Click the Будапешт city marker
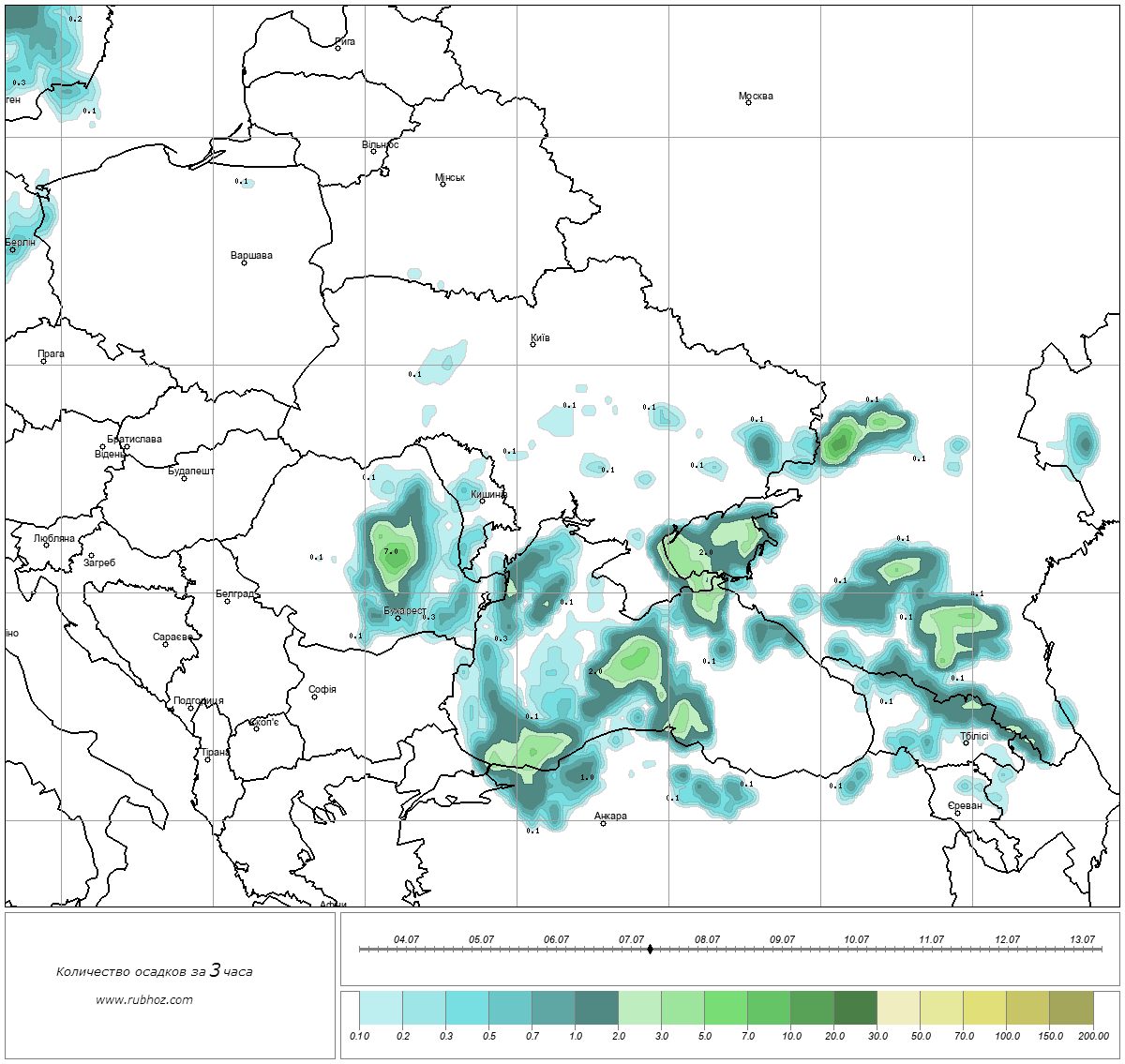 pyautogui.click(x=184, y=478)
